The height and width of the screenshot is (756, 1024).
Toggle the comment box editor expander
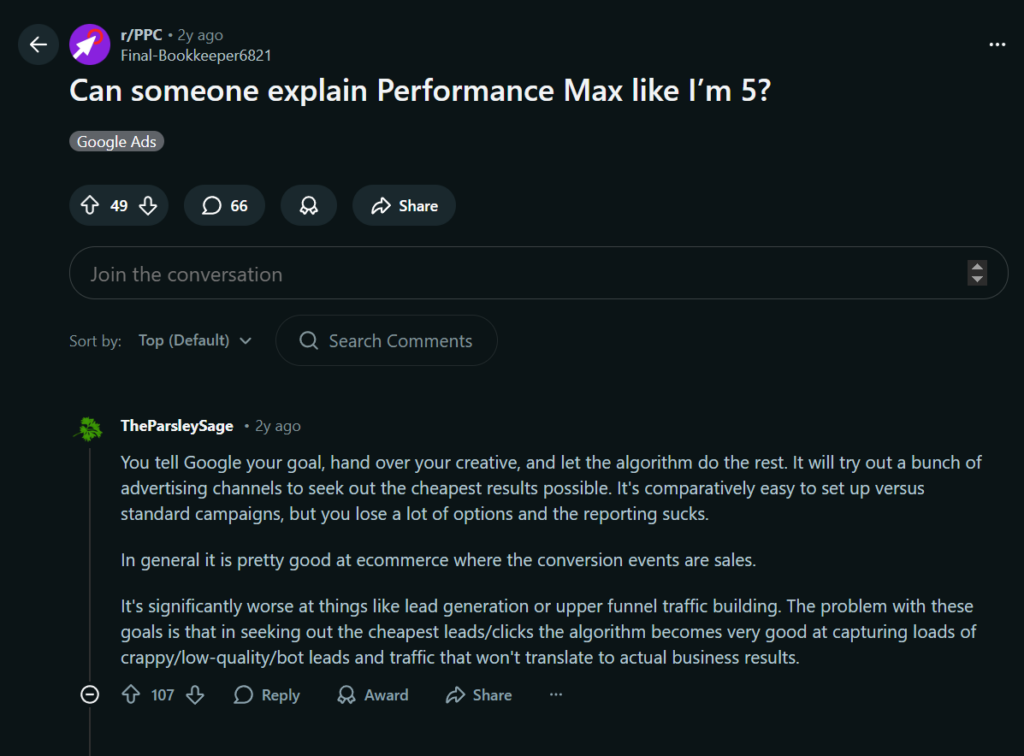[977, 273]
